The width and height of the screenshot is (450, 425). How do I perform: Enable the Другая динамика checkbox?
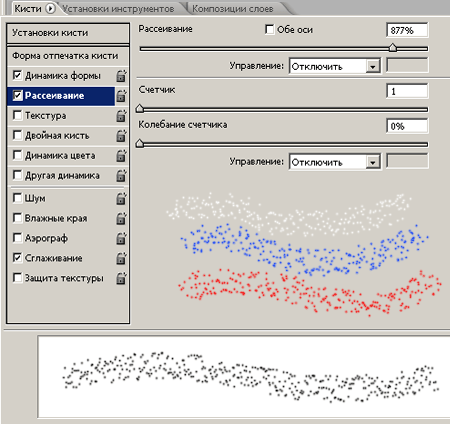17,175
